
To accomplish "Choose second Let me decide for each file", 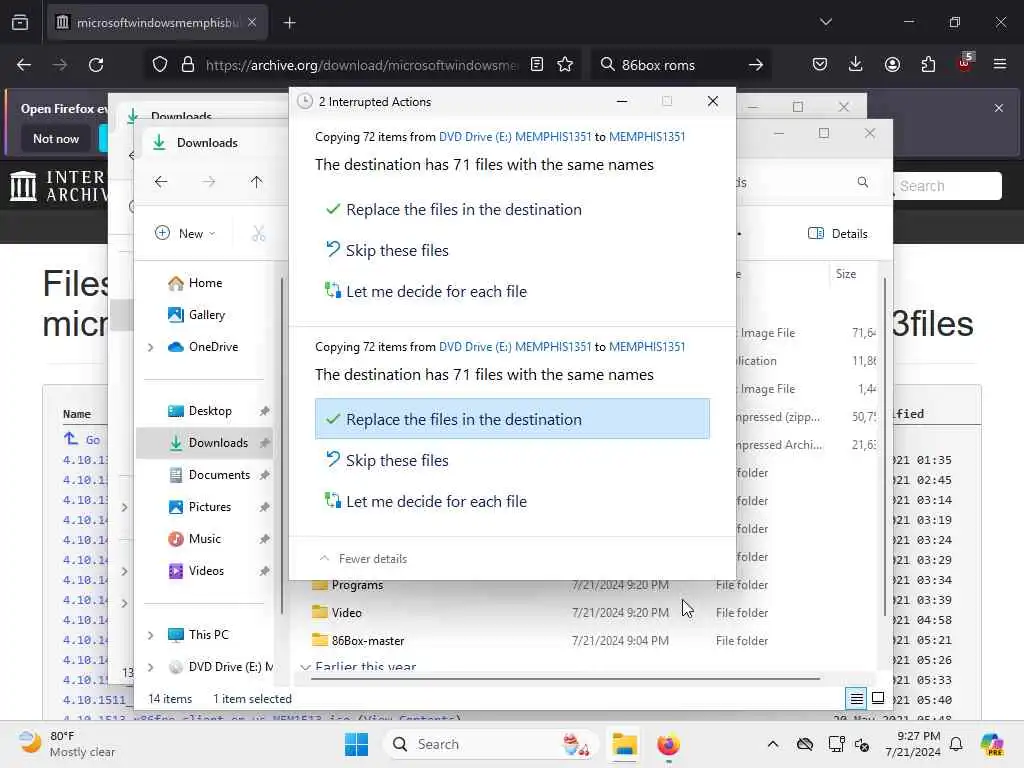I will pyautogui.click(x=512, y=502).
